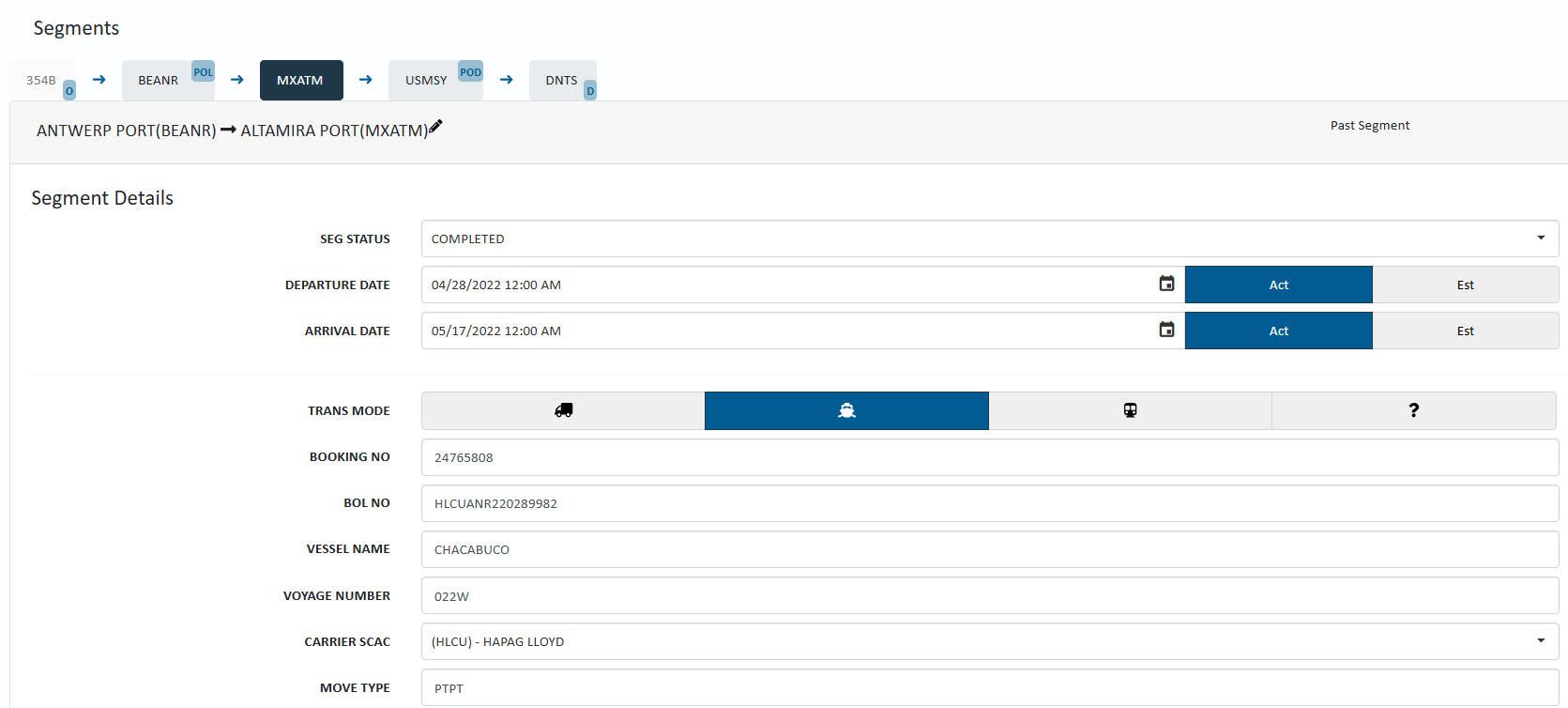
Task: Click into the BOOKING NO field
Action: (x=989, y=457)
